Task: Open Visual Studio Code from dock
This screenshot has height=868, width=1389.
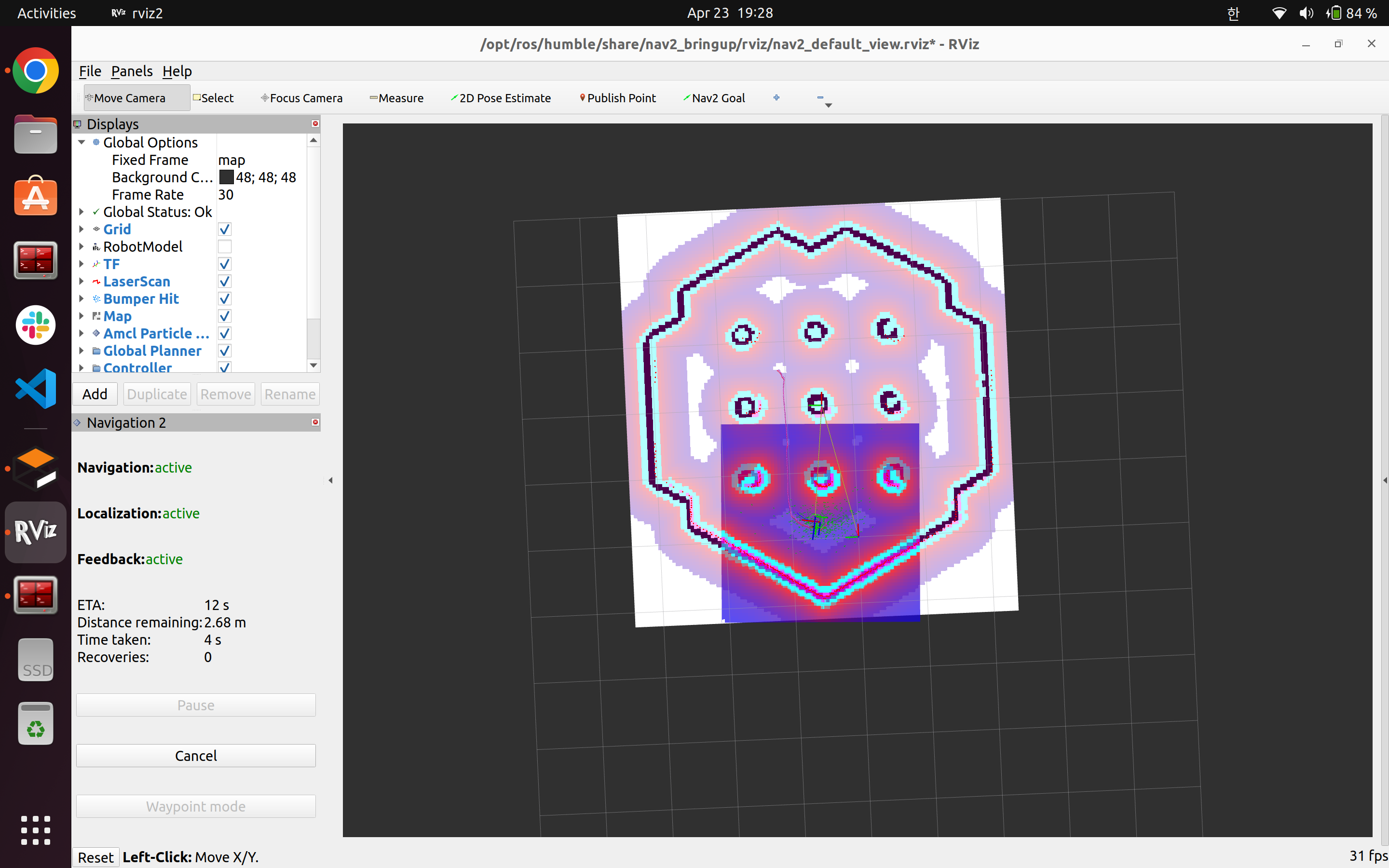Action: pyautogui.click(x=36, y=389)
